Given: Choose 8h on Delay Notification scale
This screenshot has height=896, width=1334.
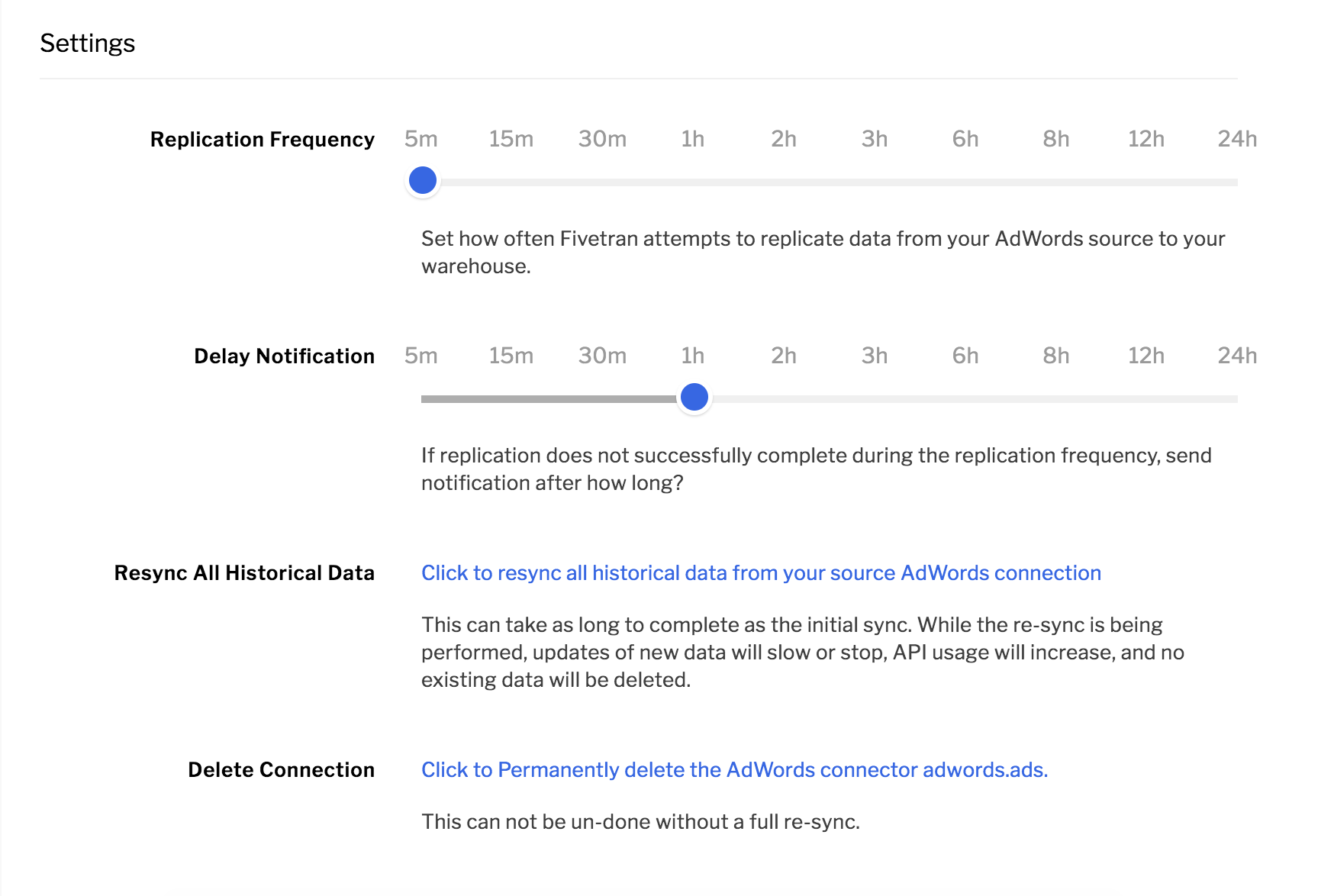Looking at the screenshot, I should coord(1056,356).
